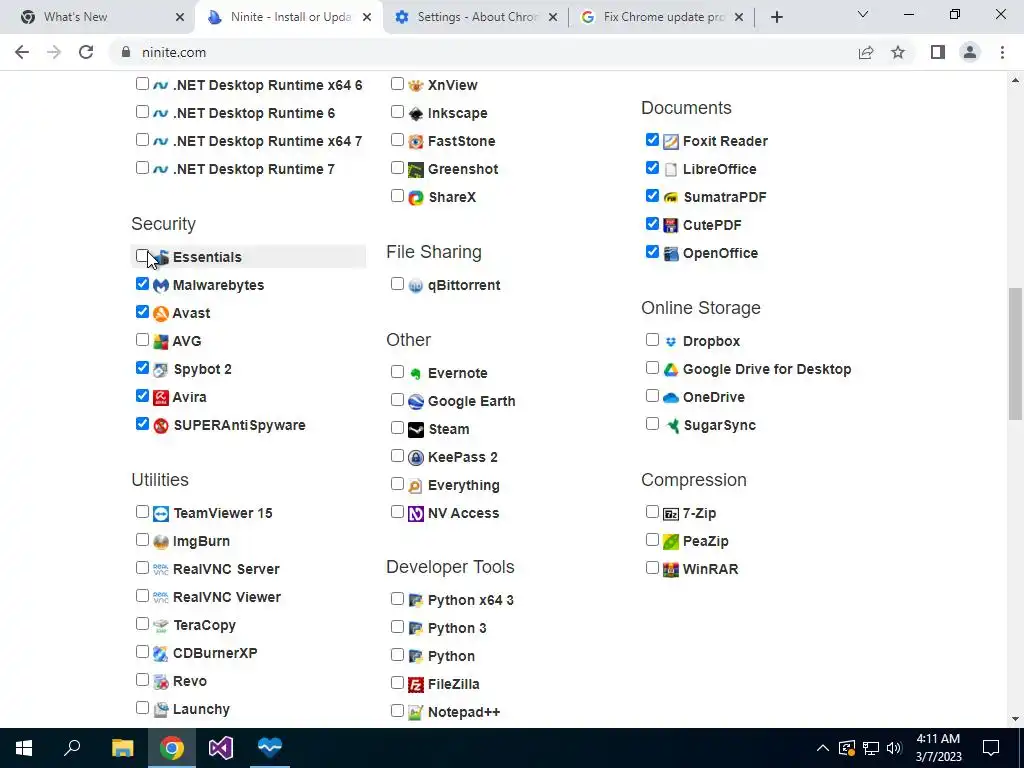
Task: Check the Essentials security checkbox
Action: pyautogui.click(x=142, y=256)
